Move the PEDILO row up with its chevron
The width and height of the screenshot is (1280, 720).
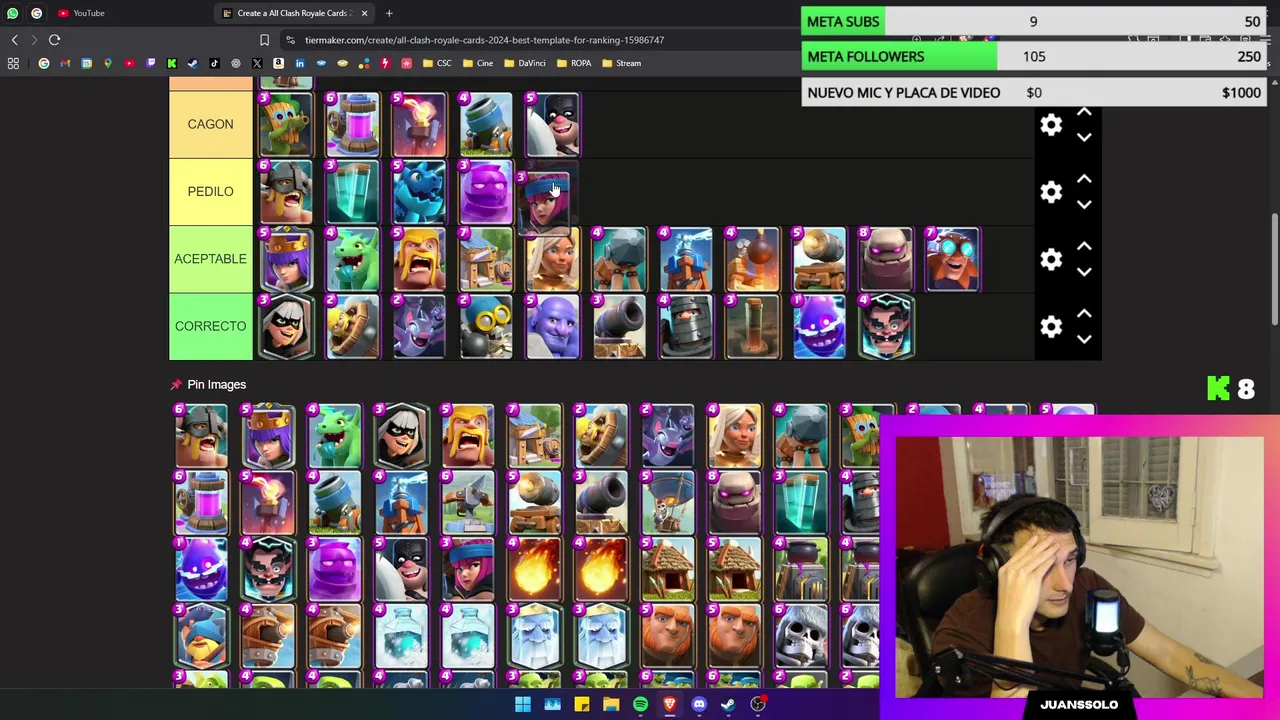pos(1084,179)
